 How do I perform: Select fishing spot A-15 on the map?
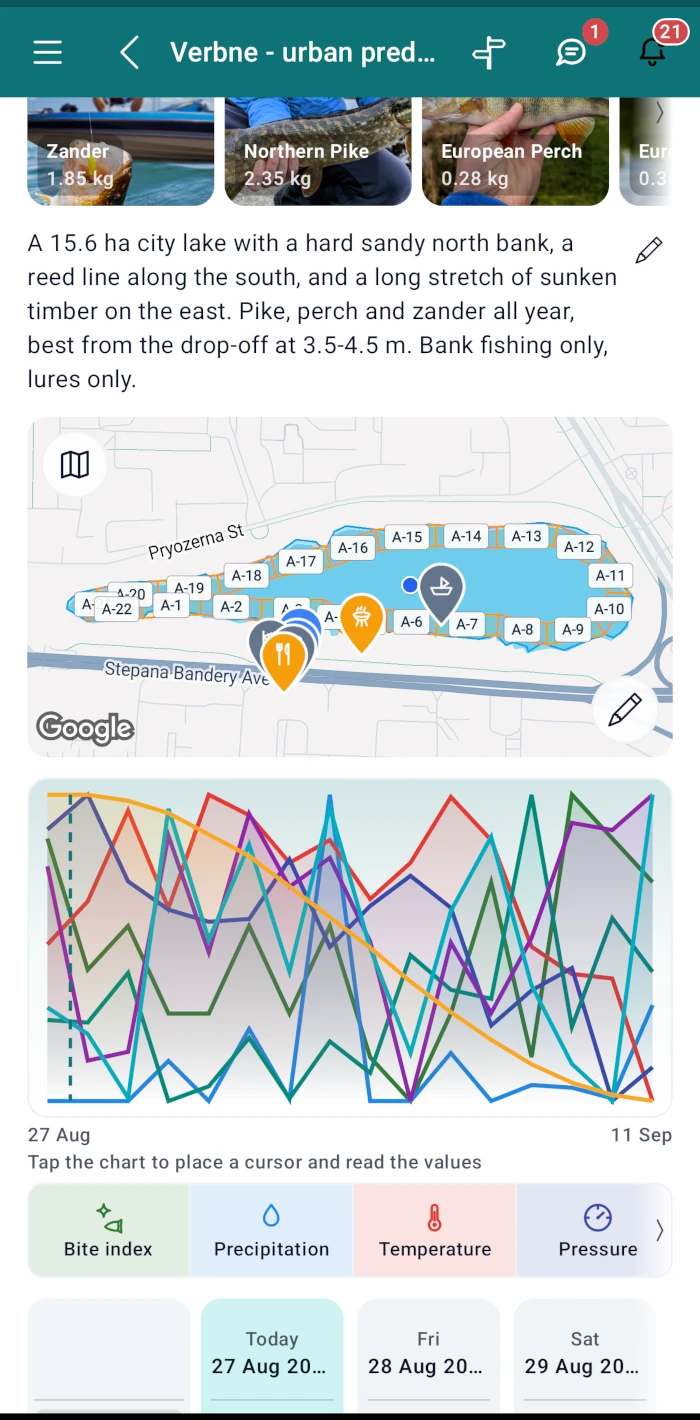(x=407, y=537)
